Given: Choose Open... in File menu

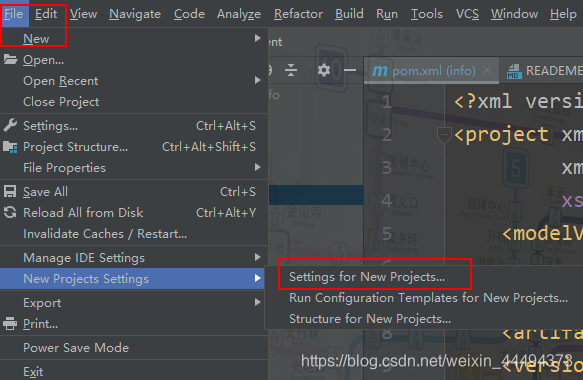Looking at the screenshot, I should 134,59.
